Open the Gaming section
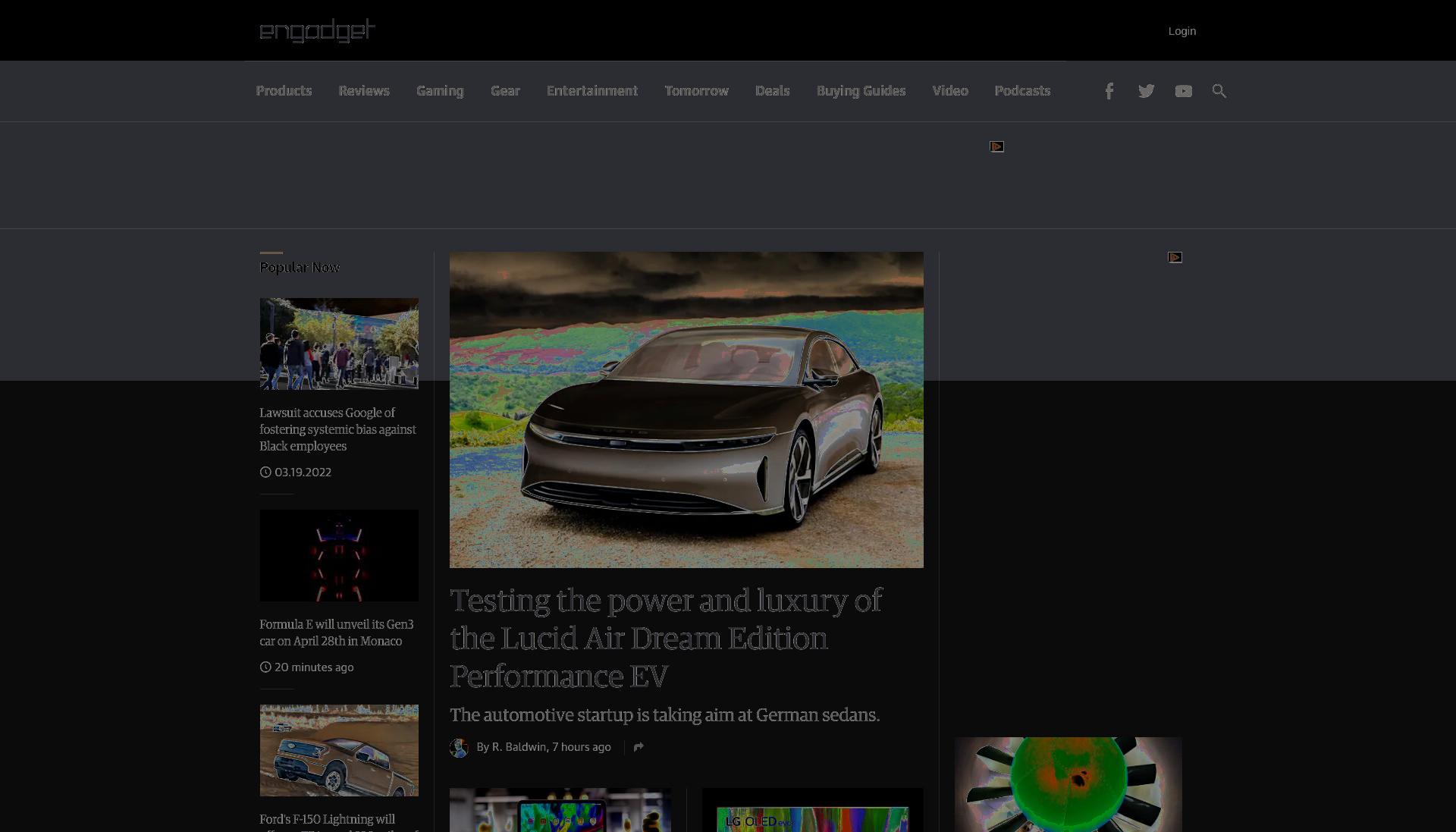1456x832 pixels. click(440, 91)
